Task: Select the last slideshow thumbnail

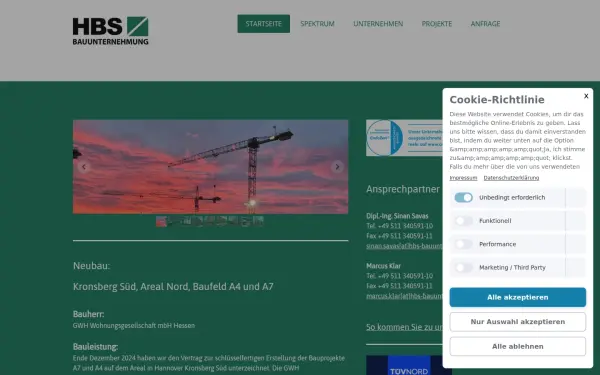Action: pyautogui.click(x=258, y=221)
